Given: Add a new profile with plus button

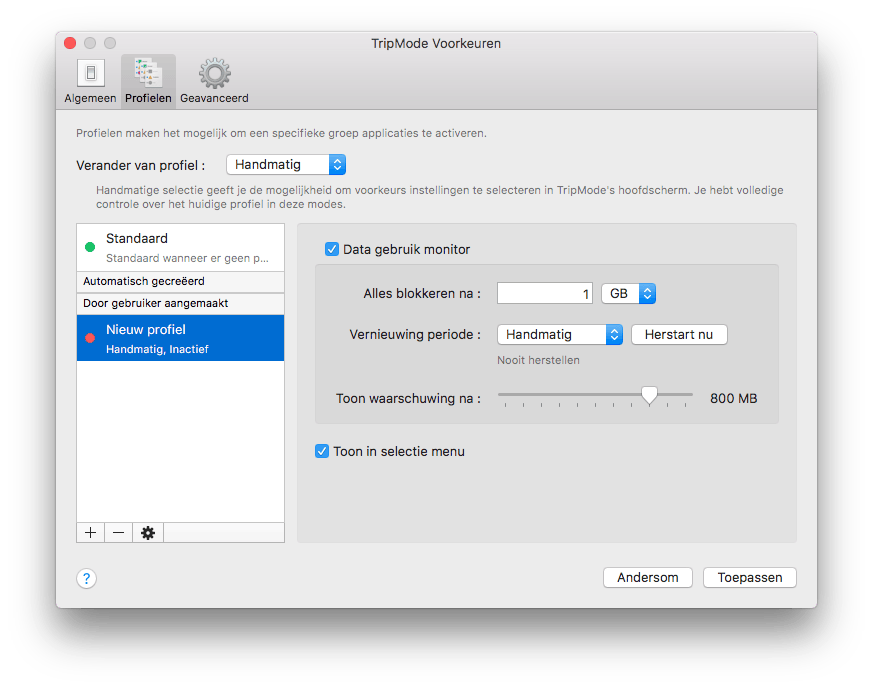Looking at the screenshot, I should click(x=90, y=533).
